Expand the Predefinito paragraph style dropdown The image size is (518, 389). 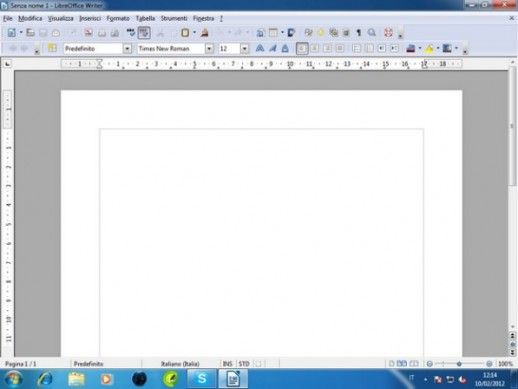127,49
